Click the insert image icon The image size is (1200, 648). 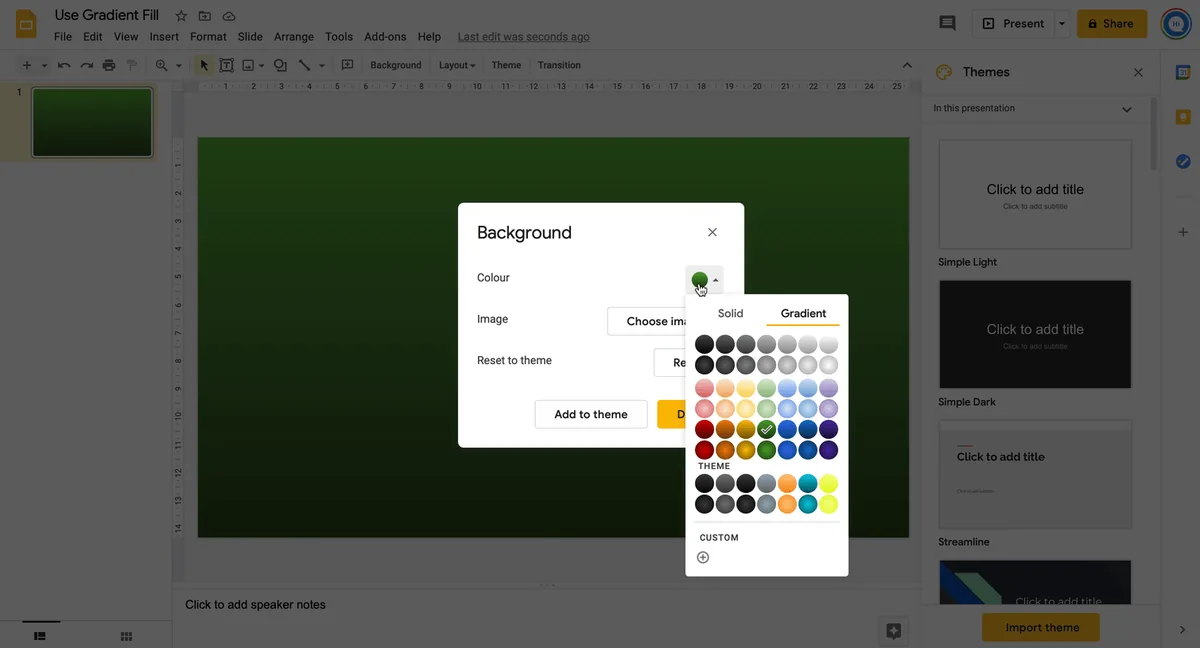click(248, 65)
